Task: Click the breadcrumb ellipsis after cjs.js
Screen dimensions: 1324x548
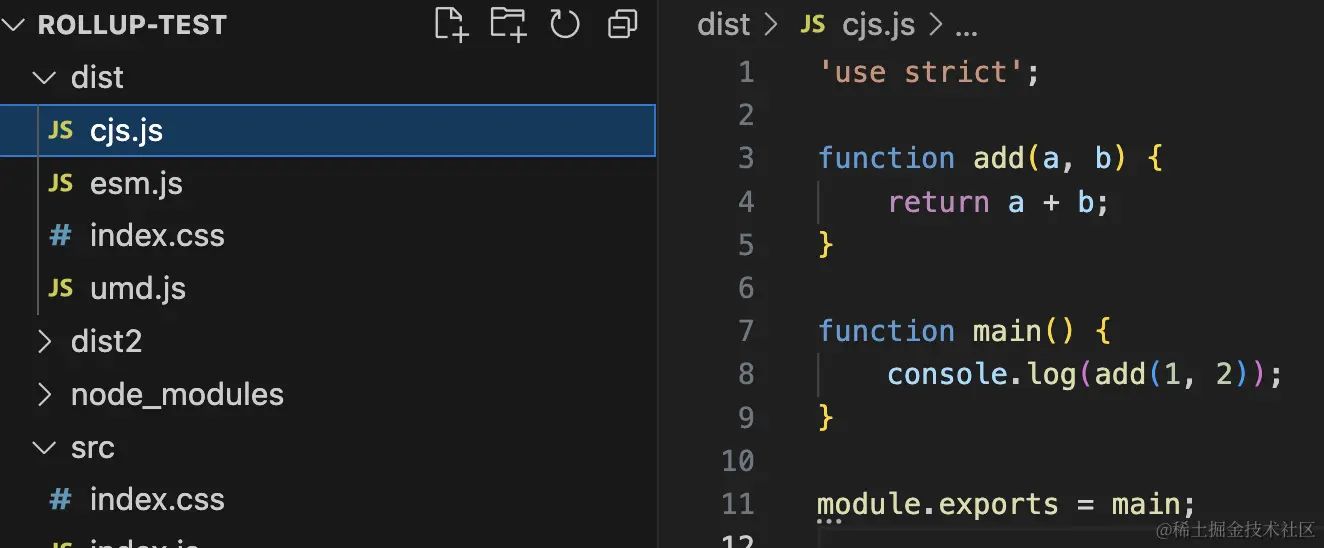Action: coord(966,30)
